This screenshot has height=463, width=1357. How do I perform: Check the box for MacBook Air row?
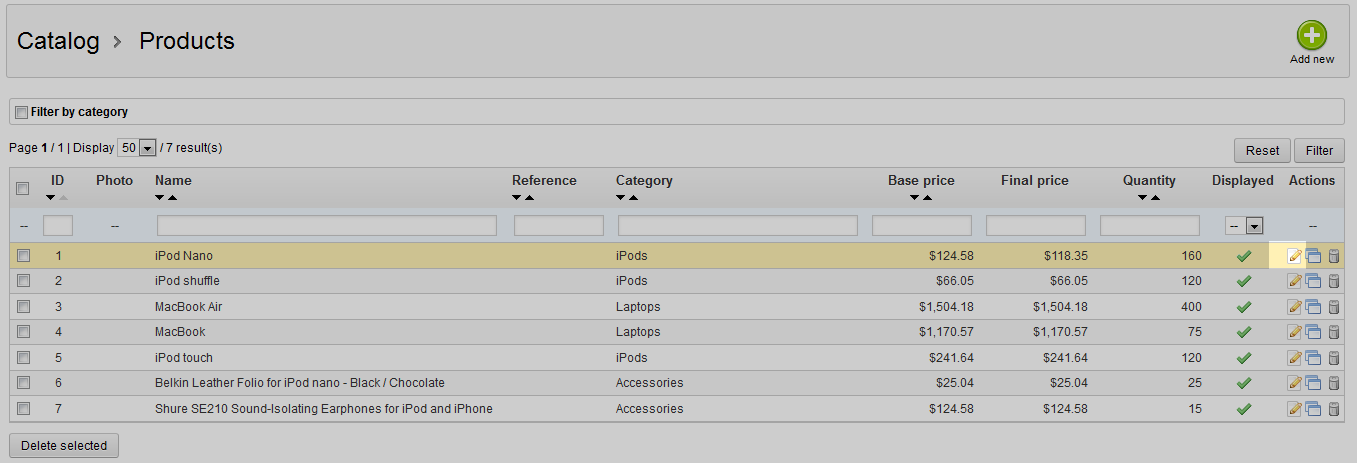point(23,307)
